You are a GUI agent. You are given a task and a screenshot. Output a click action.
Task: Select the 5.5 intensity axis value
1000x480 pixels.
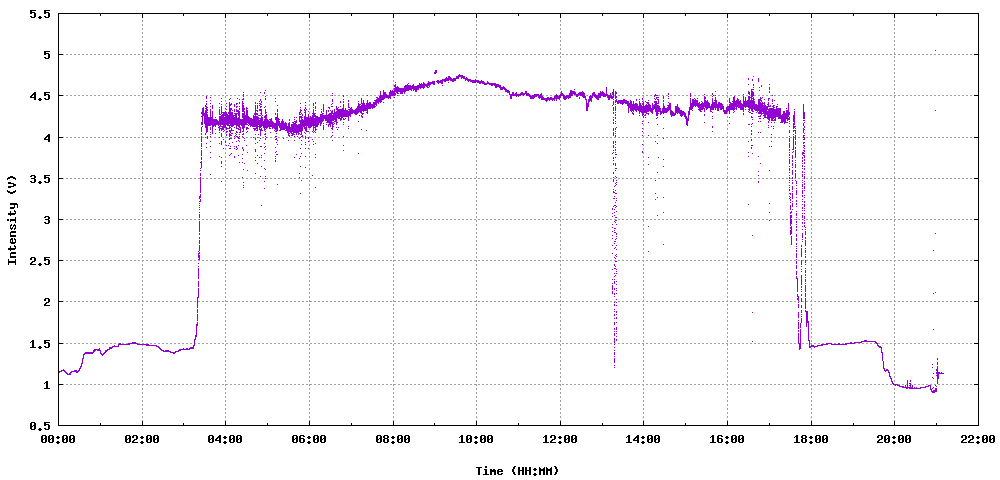40,13
